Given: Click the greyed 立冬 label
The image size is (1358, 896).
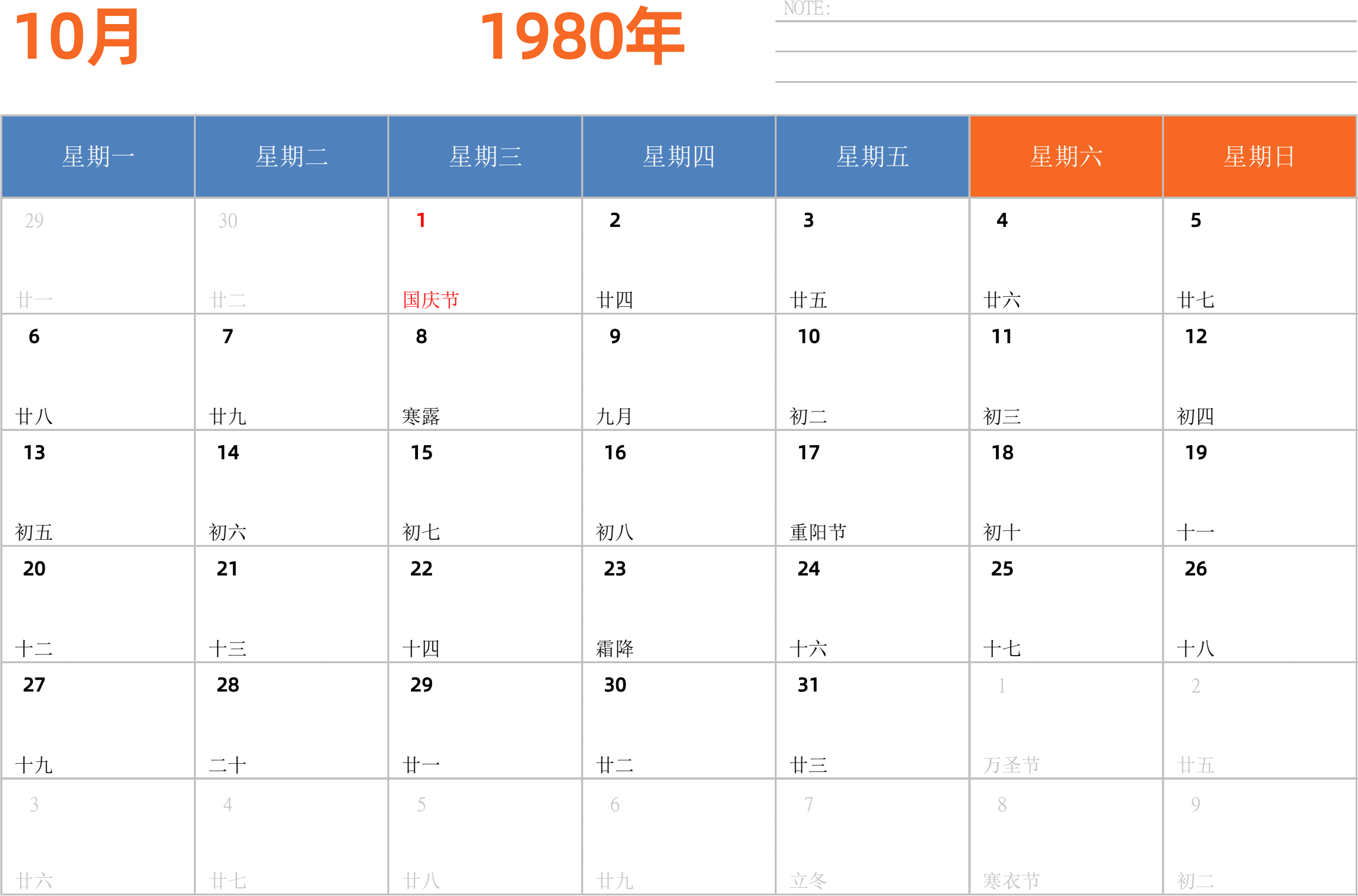Looking at the screenshot, I should (808, 881).
